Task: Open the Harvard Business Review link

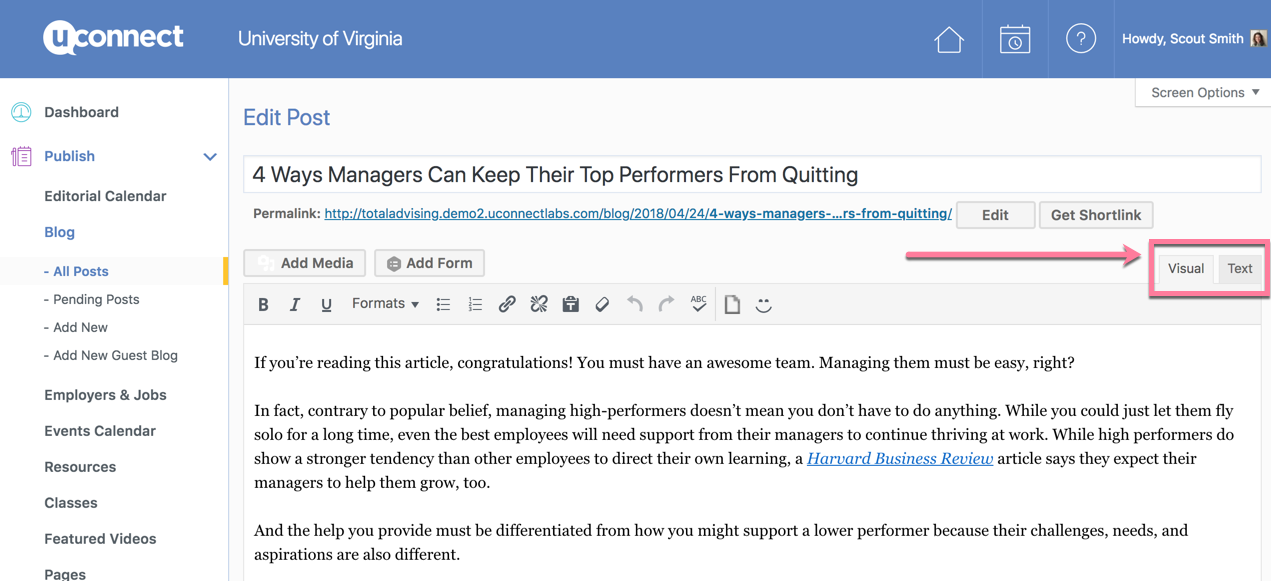Action: 900,459
